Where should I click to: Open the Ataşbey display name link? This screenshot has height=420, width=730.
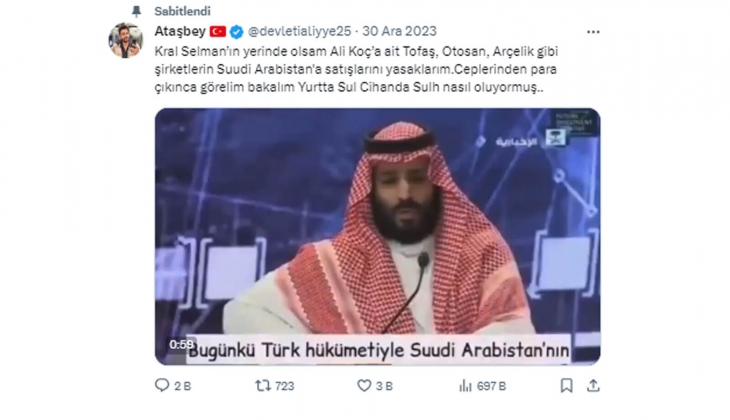[180, 32]
